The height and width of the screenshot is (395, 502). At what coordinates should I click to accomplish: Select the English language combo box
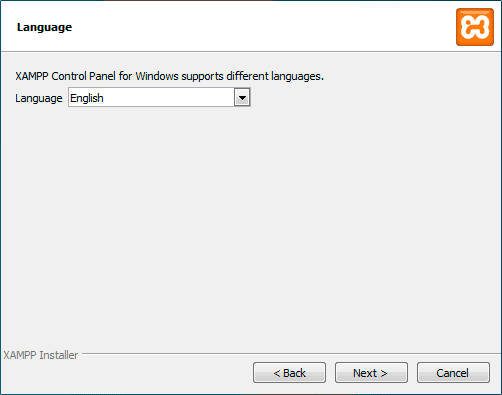point(159,97)
